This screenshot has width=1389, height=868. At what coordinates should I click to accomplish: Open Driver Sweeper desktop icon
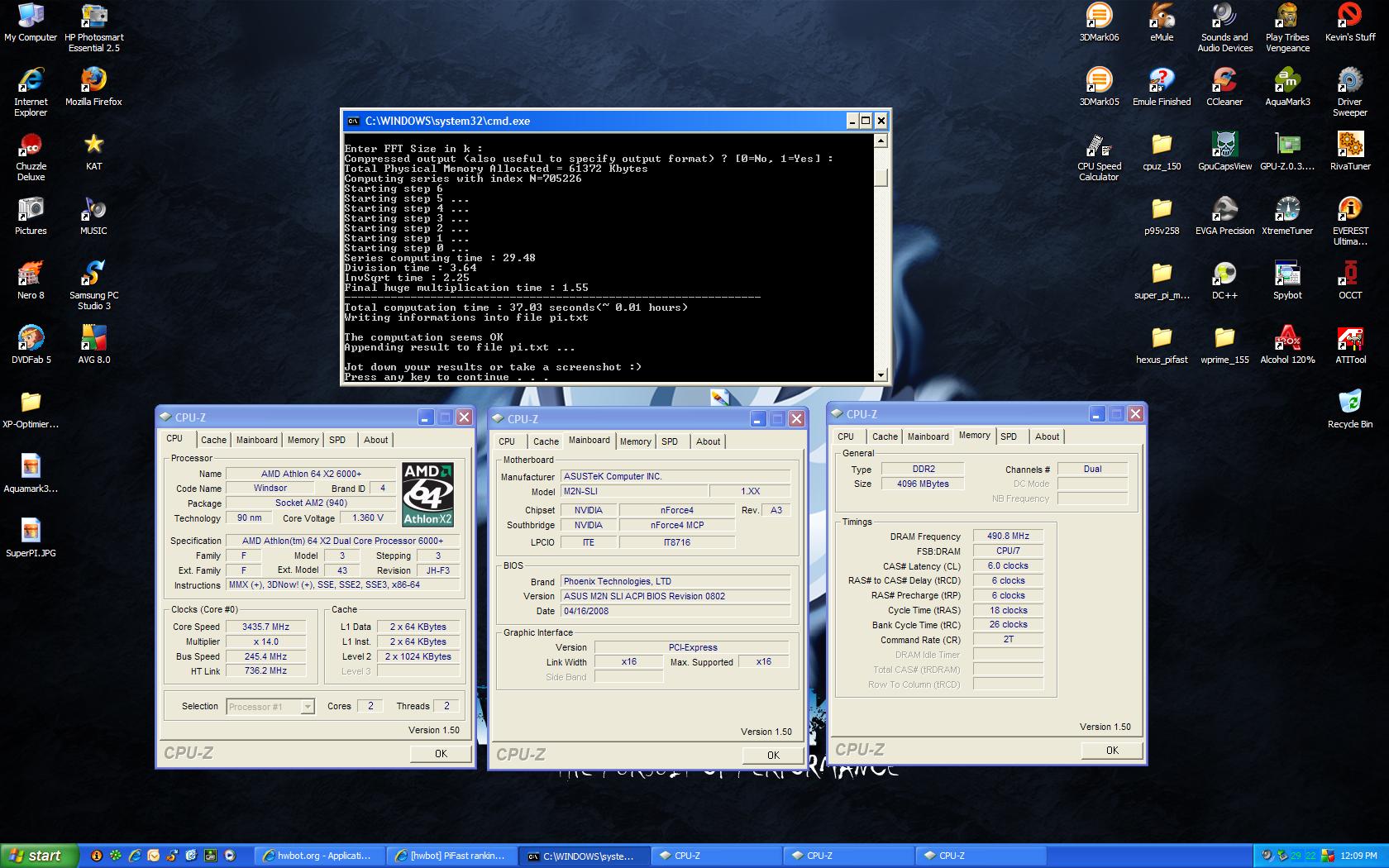[1350, 92]
